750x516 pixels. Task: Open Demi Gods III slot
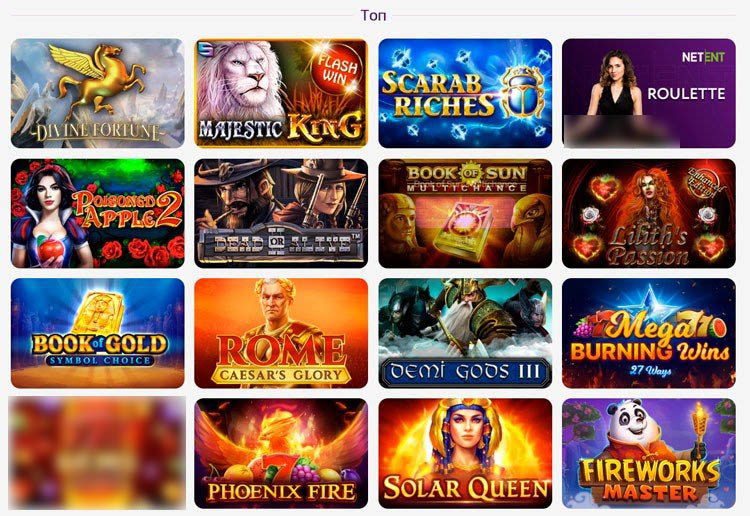click(465, 333)
